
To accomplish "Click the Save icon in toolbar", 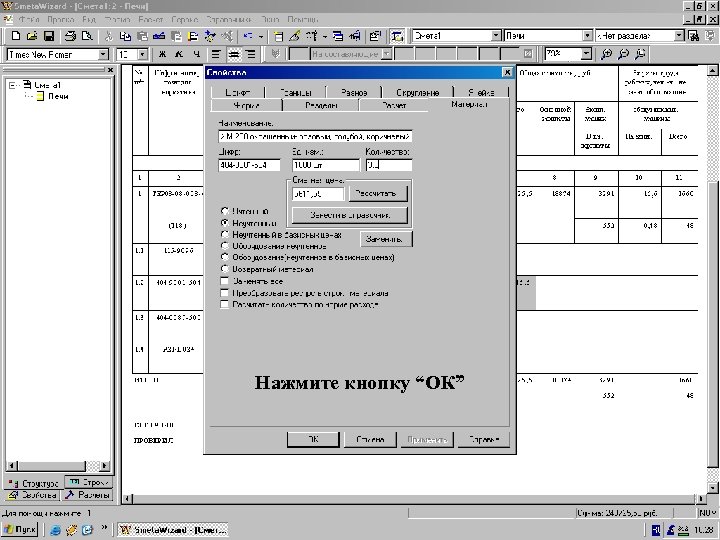I will [48, 35].
